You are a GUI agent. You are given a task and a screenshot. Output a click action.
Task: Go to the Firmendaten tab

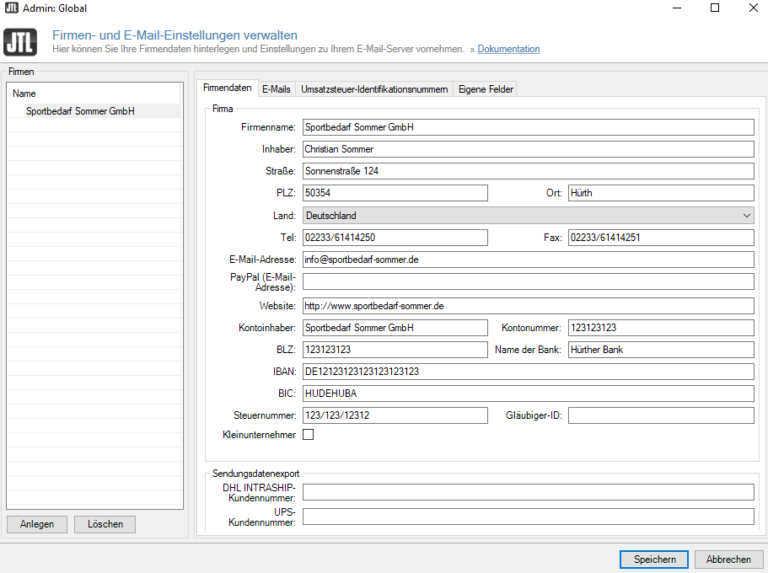click(227, 88)
